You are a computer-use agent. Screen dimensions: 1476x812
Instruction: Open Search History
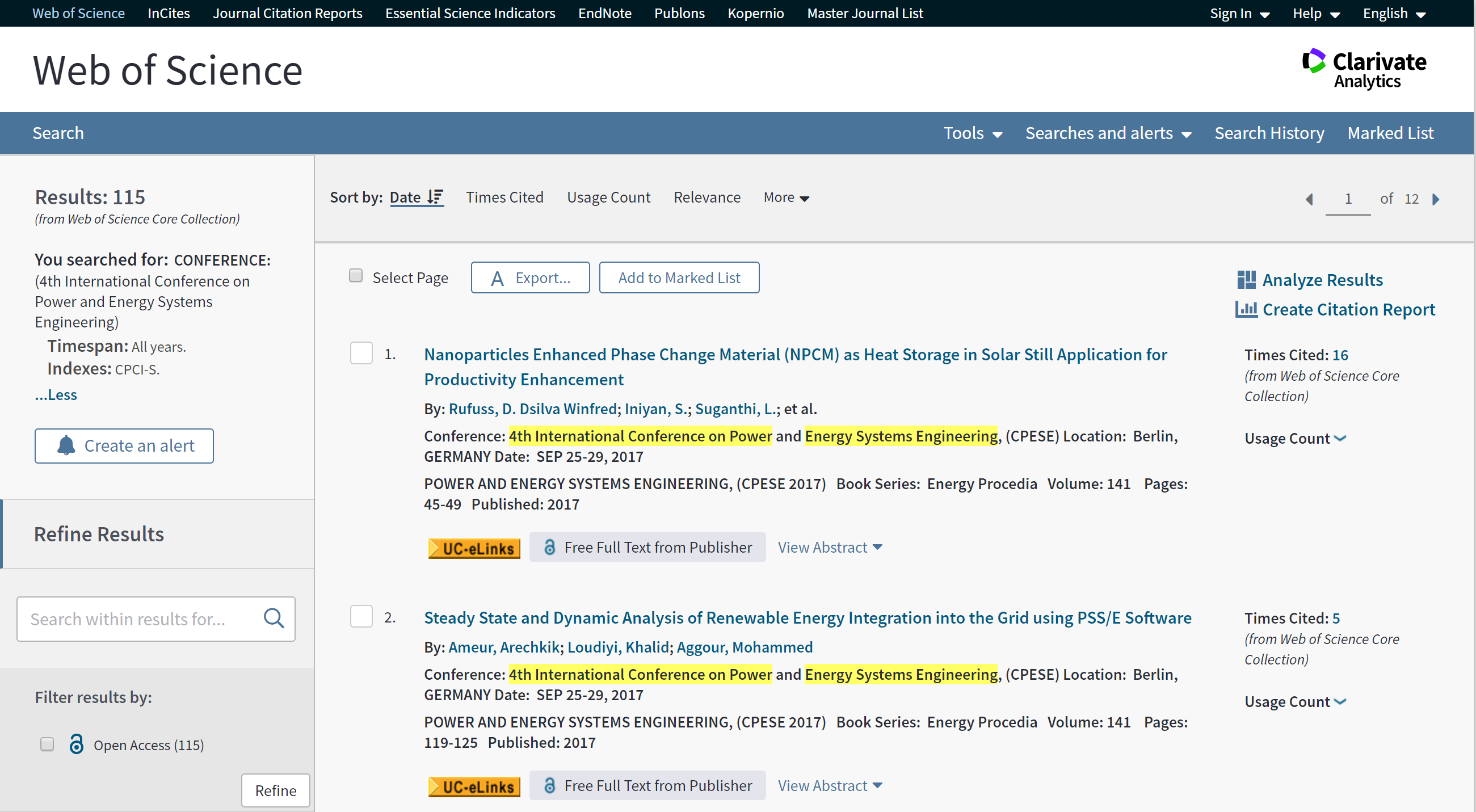click(x=1269, y=133)
